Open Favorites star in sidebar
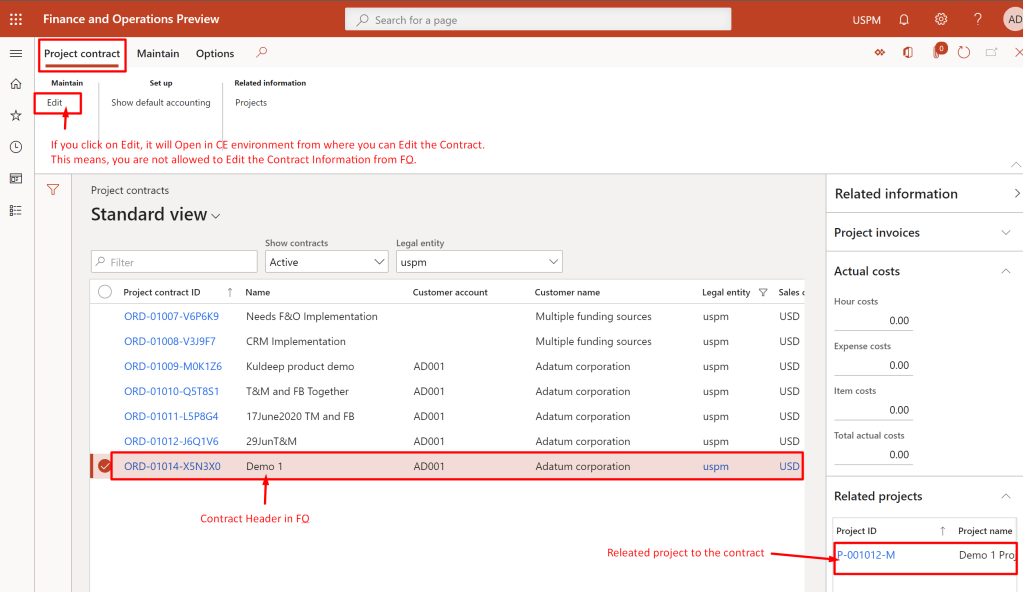Viewport: 1023px width, 592px height. [15, 115]
